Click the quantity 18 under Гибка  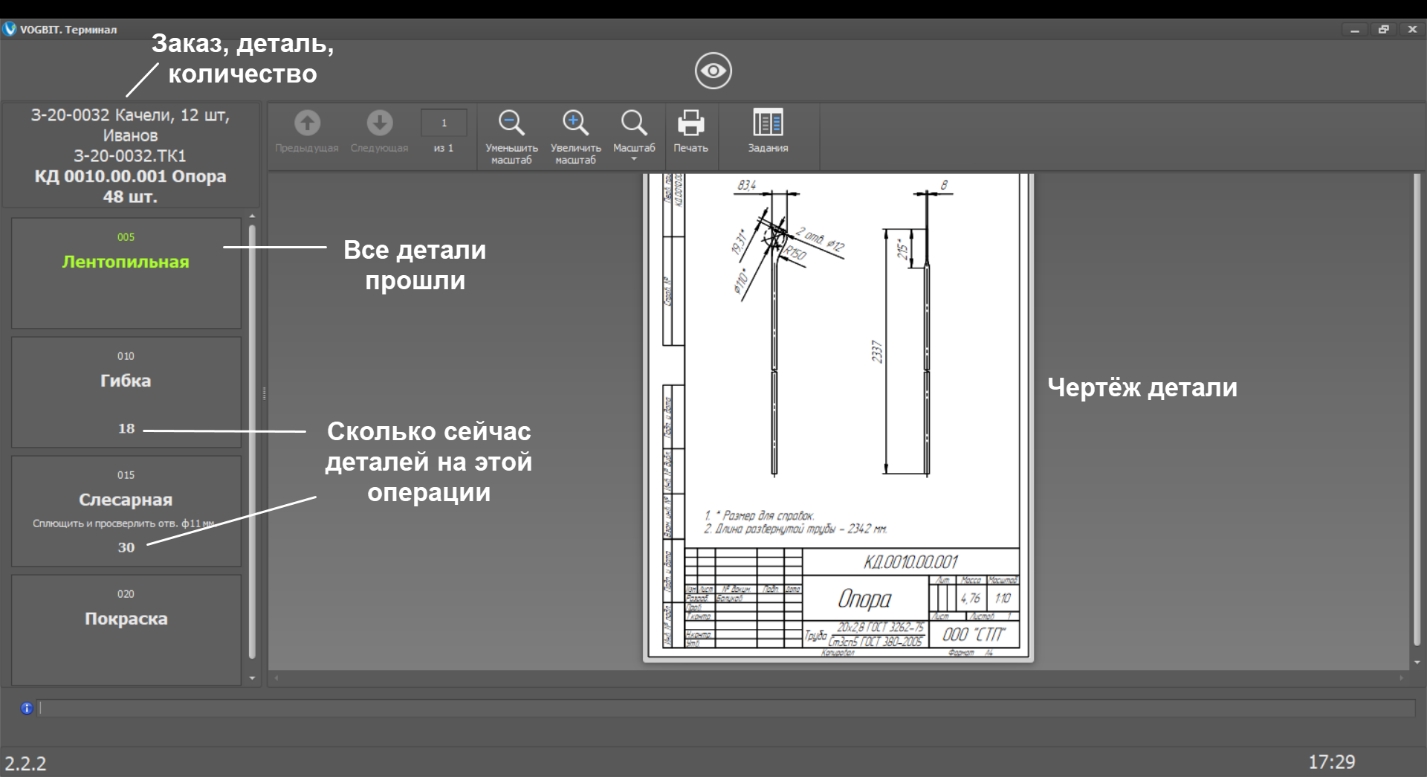pos(126,429)
